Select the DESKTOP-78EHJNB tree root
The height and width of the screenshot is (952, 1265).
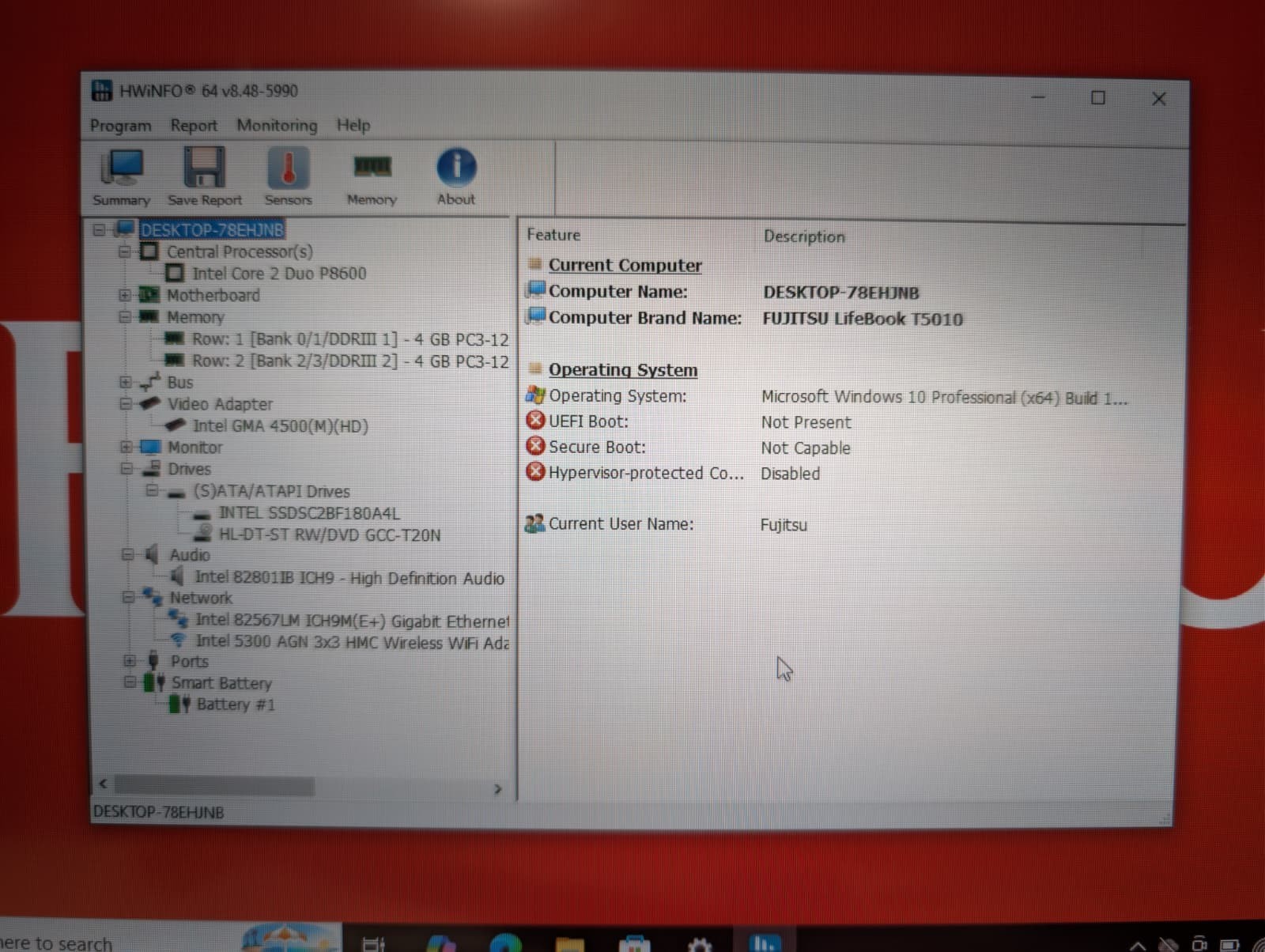coord(212,230)
